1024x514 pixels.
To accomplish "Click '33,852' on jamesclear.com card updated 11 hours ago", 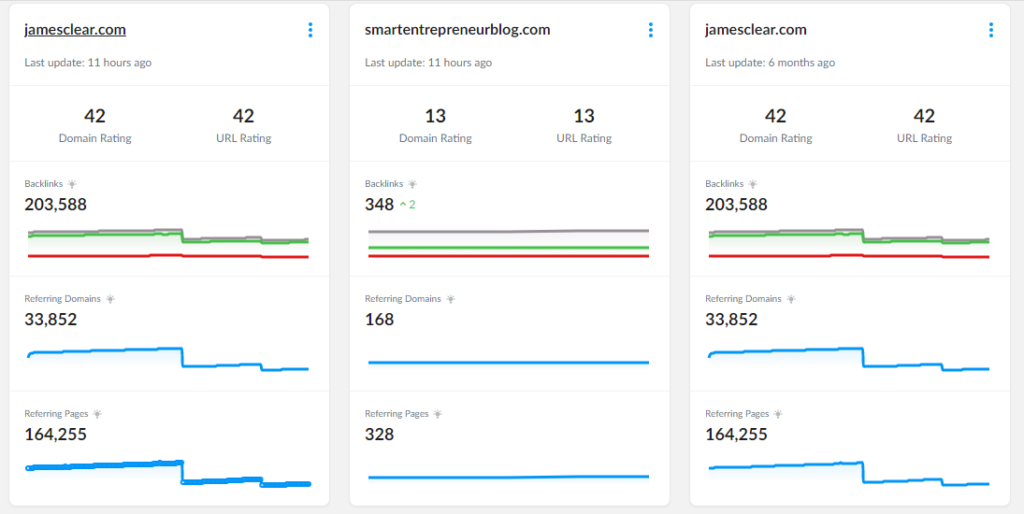I will click(50, 319).
